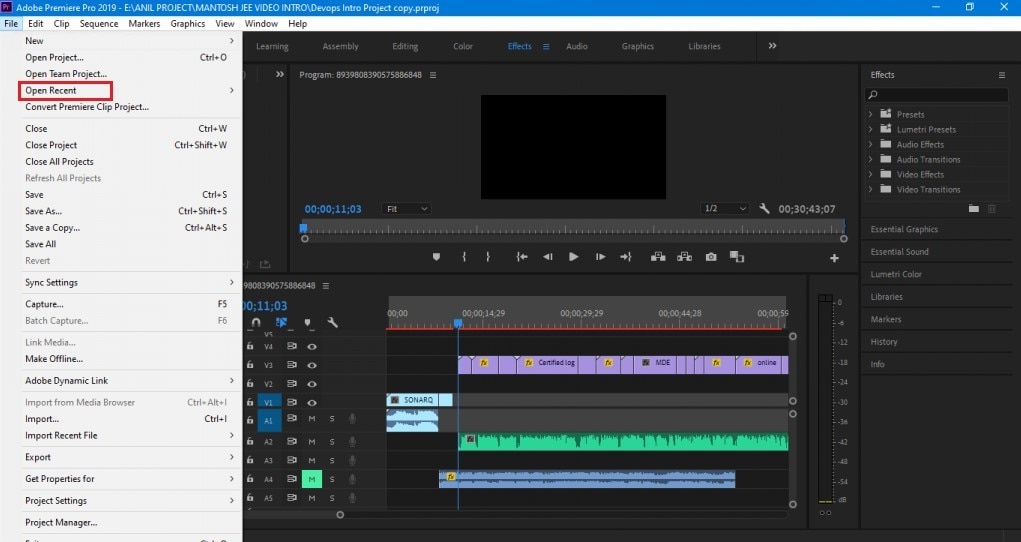This screenshot has height=542, width=1021.
Task: Open the playback resolution 1/2 dropdown
Action: 725,209
